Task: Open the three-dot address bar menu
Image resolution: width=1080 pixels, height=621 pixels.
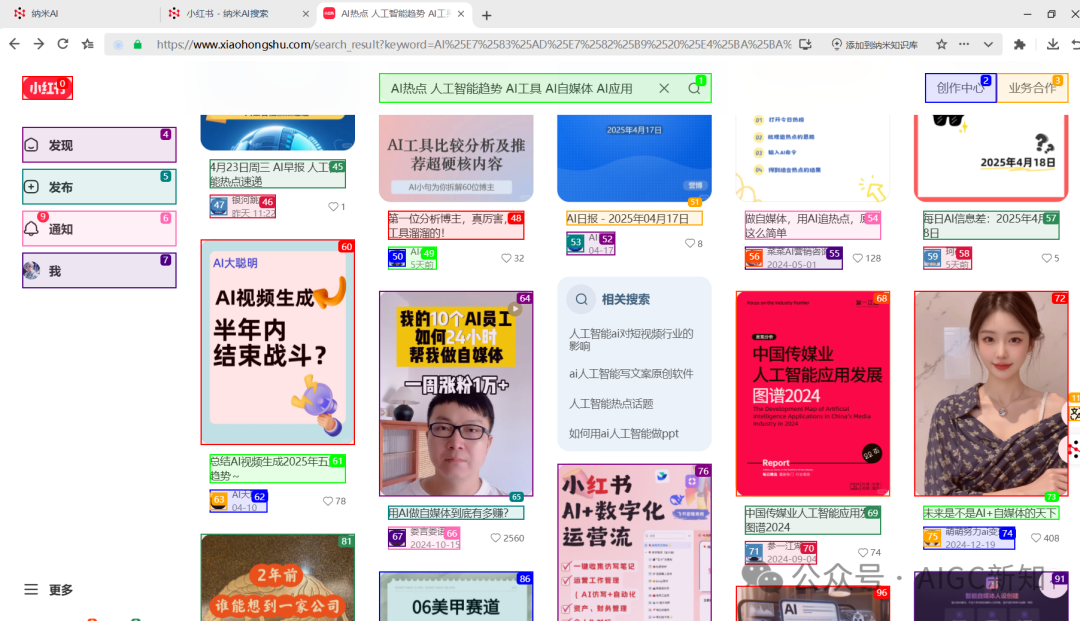Action: tap(964, 44)
